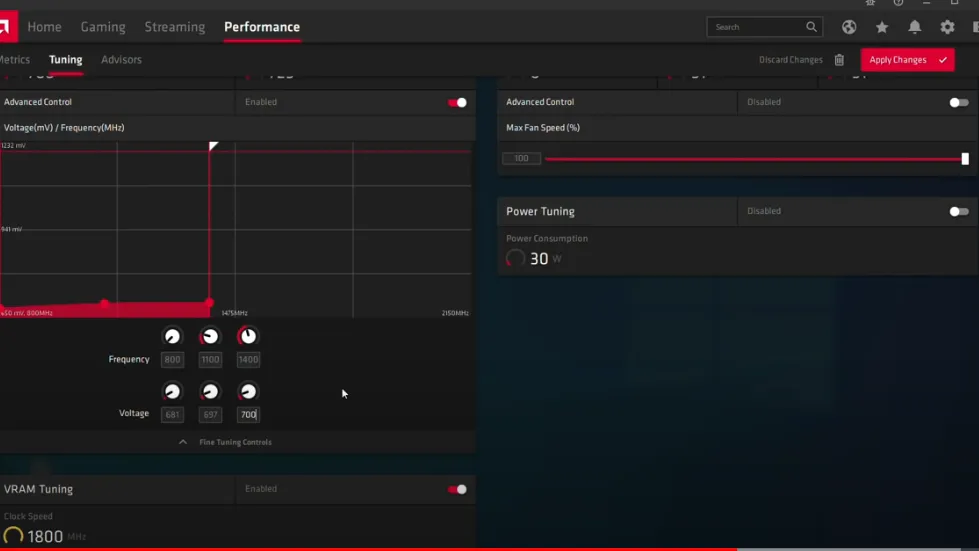Open the settings gear icon
Screen dimensions: 979x551
[x=947, y=27]
